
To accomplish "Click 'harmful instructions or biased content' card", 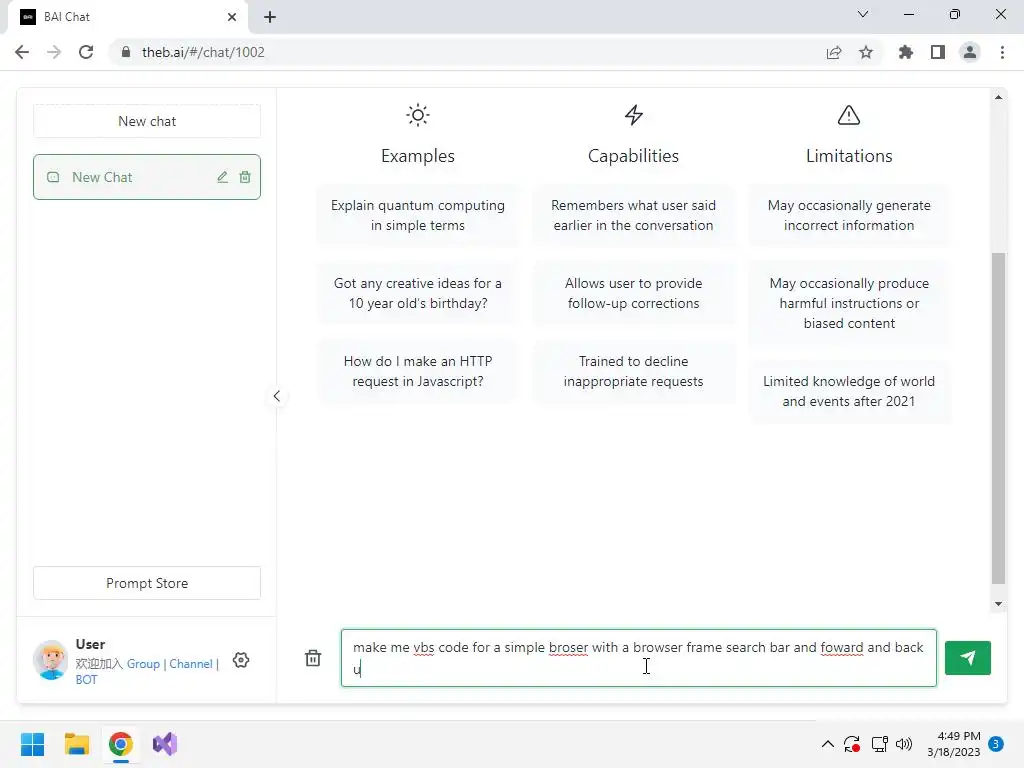I will (x=849, y=303).
